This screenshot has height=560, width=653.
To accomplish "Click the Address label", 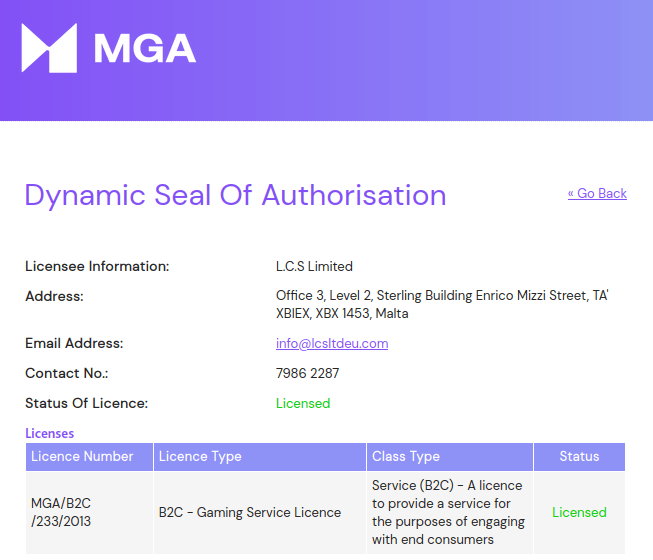I will click(x=54, y=296).
